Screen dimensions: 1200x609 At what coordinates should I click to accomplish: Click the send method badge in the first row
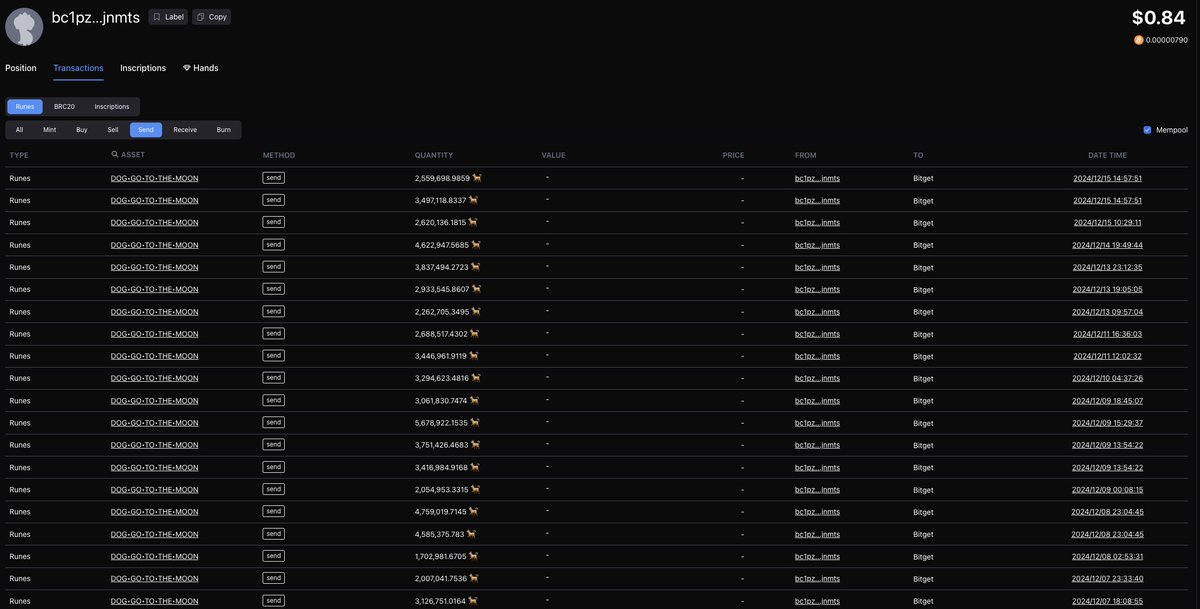point(272,176)
